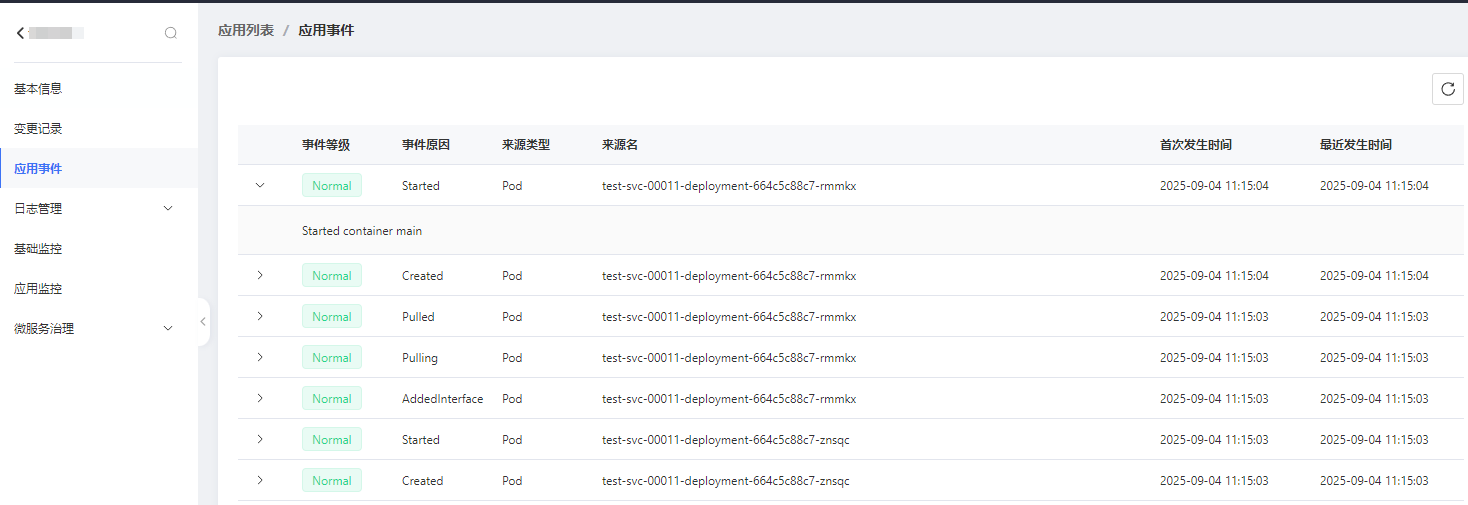Click the search icon in the sidebar header
Viewport: 1468px width, 505px height.
171,33
